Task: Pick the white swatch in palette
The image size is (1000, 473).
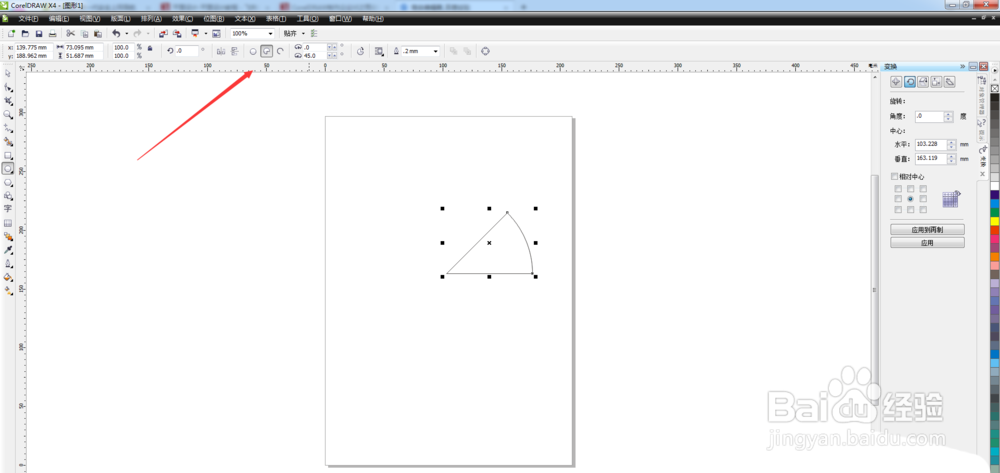Action: [x=994, y=186]
